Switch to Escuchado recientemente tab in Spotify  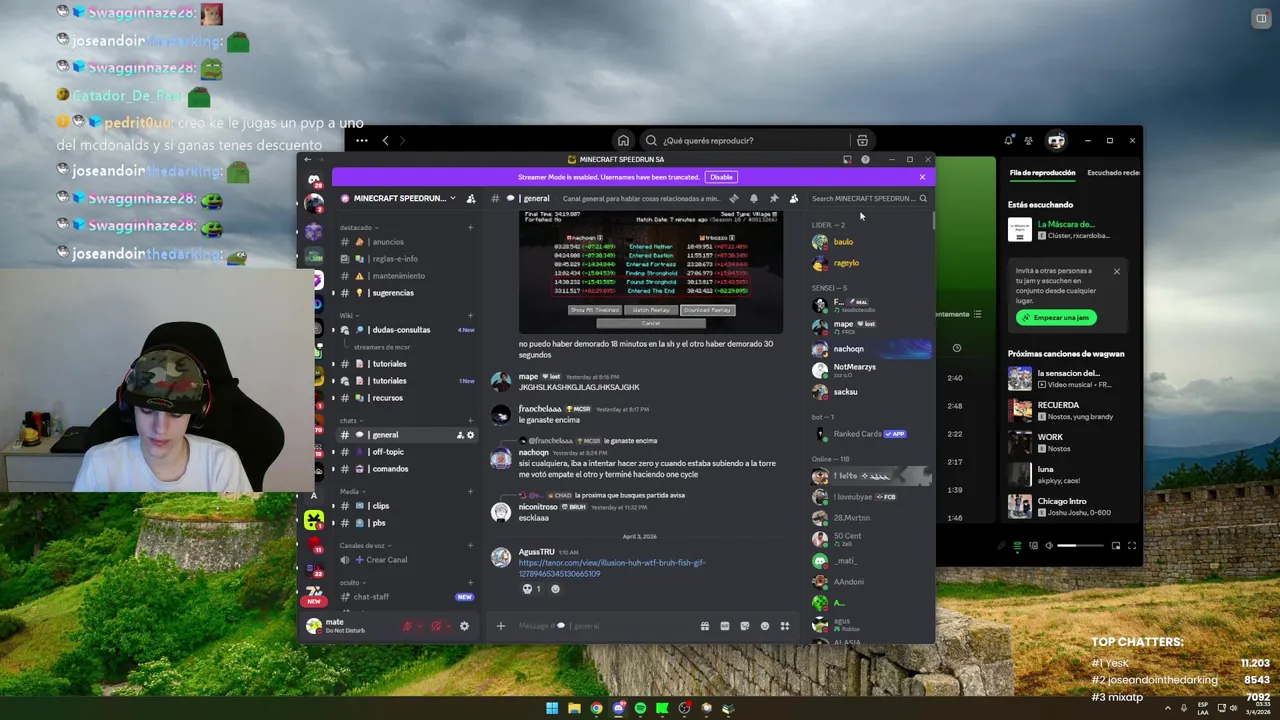1113,173
